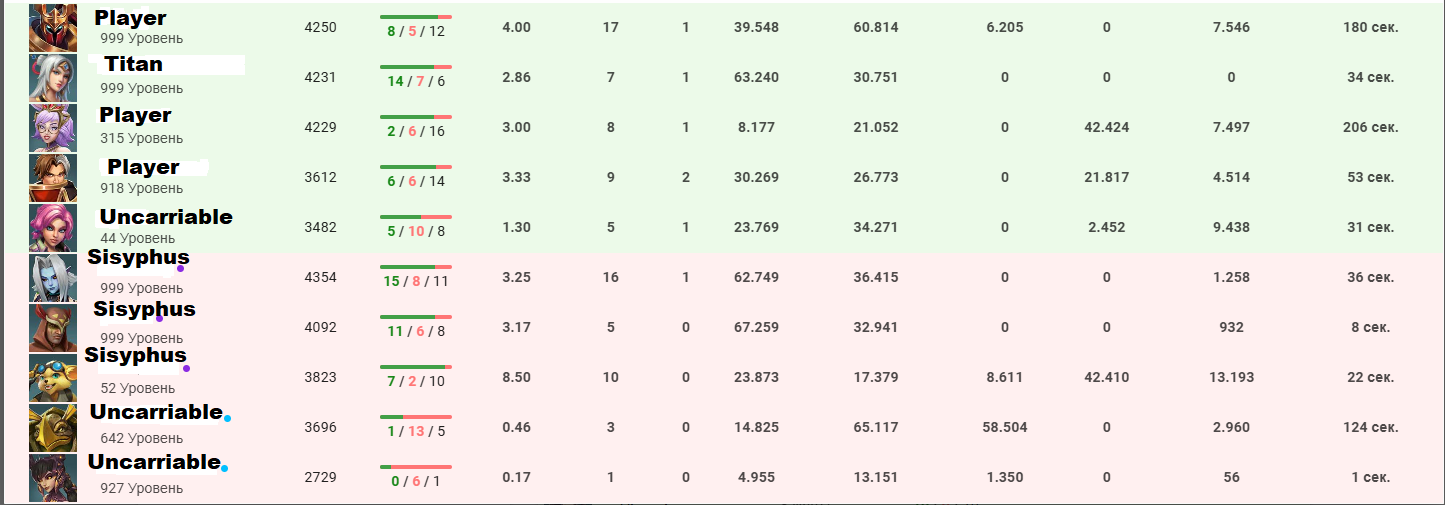The height and width of the screenshot is (505, 1445).
Task: Click the 67.259 damage value cell
Action: (756, 327)
